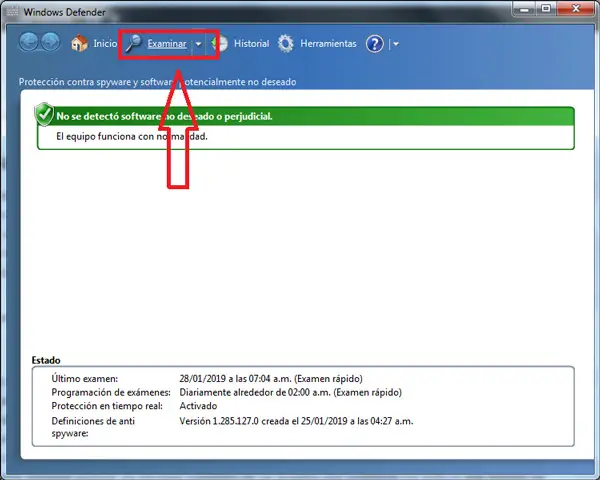This screenshot has width=600, height=480.
Task: Open the Historial section
Action: tap(251, 44)
